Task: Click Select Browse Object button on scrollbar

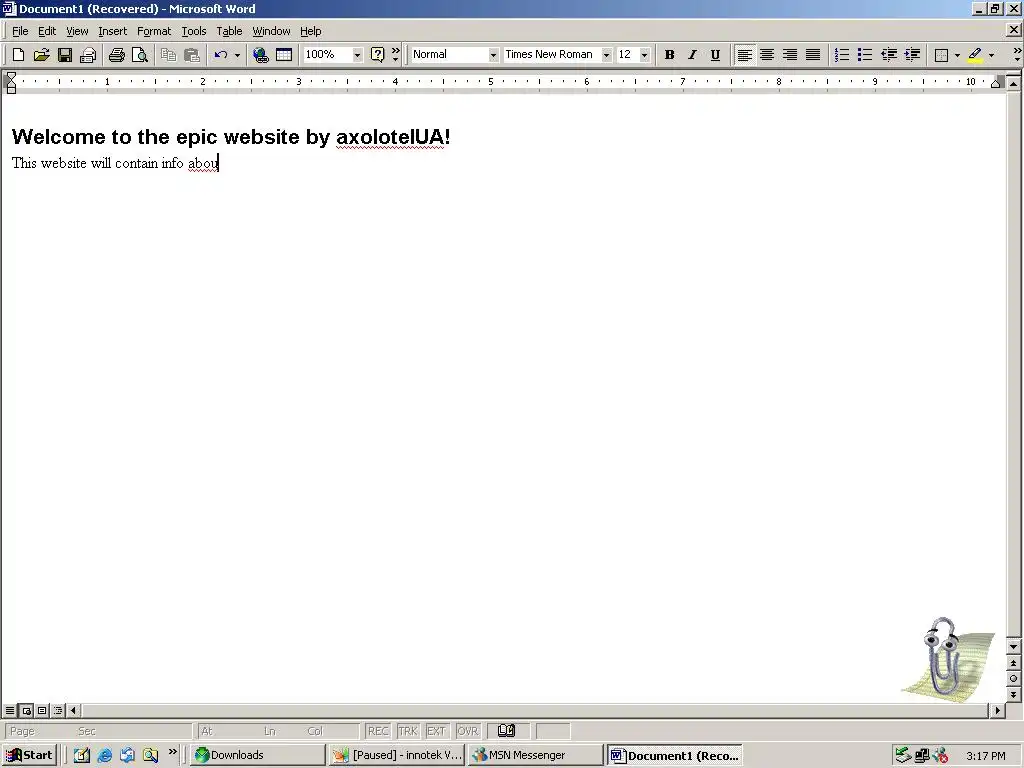Action: coord(1013,679)
